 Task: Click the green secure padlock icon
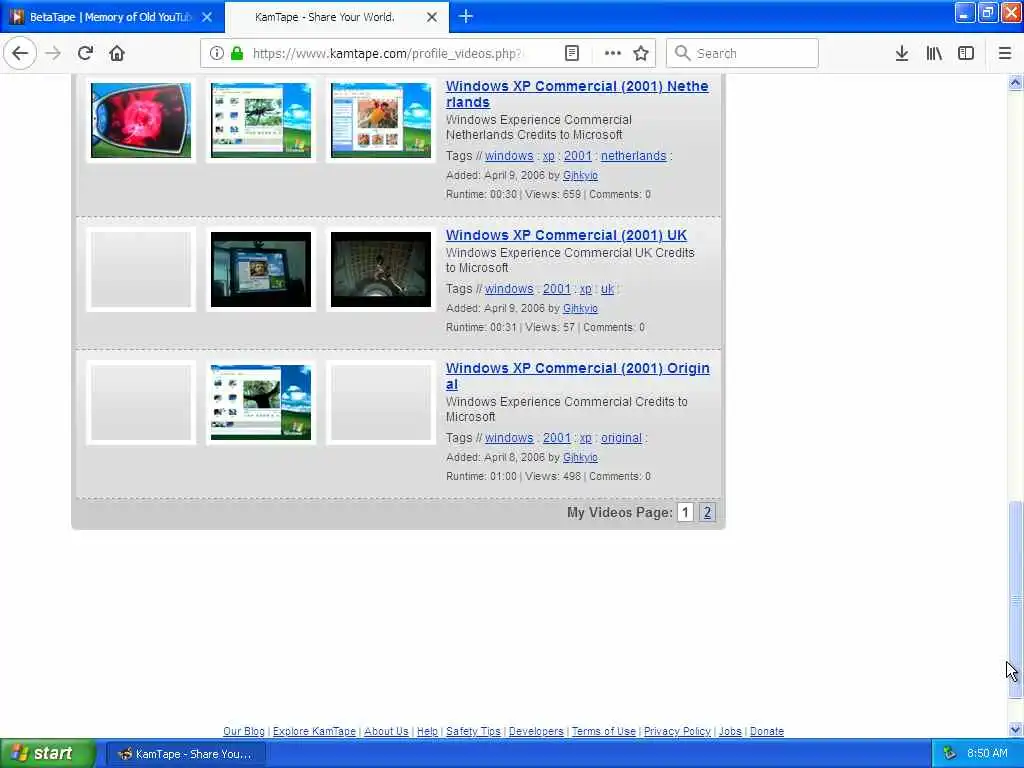[237, 53]
